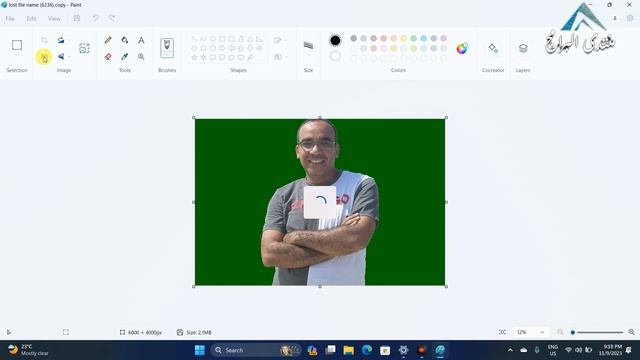The image size is (640, 360).
Task: Select the white Color 2 swatch
Action: click(x=335, y=56)
